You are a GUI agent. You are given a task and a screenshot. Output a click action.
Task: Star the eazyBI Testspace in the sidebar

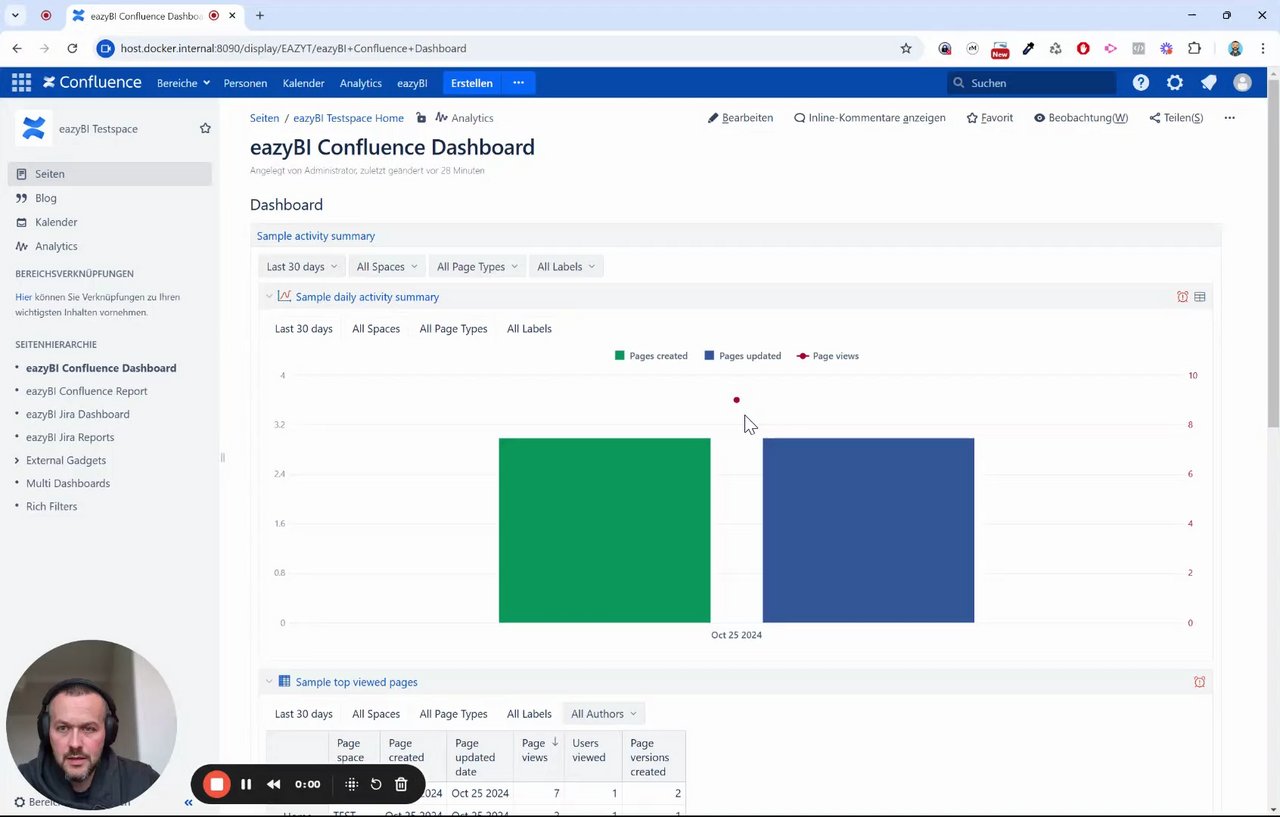point(205,128)
